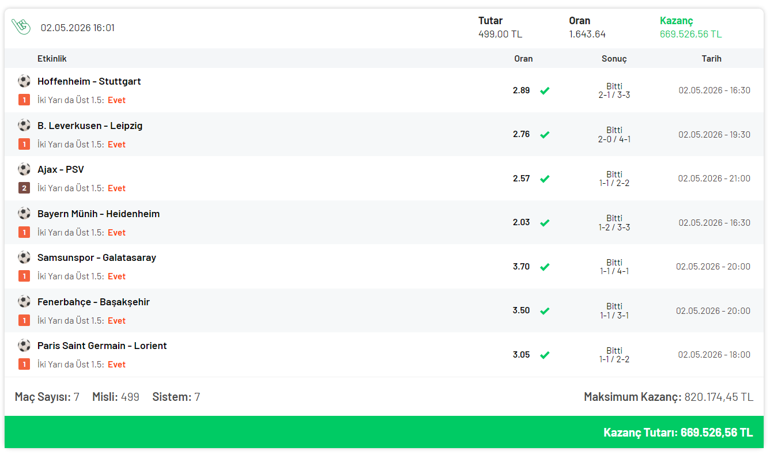Click green checkmark beside odds 2.76
Screen dimensions: 770x455
pos(545,134)
